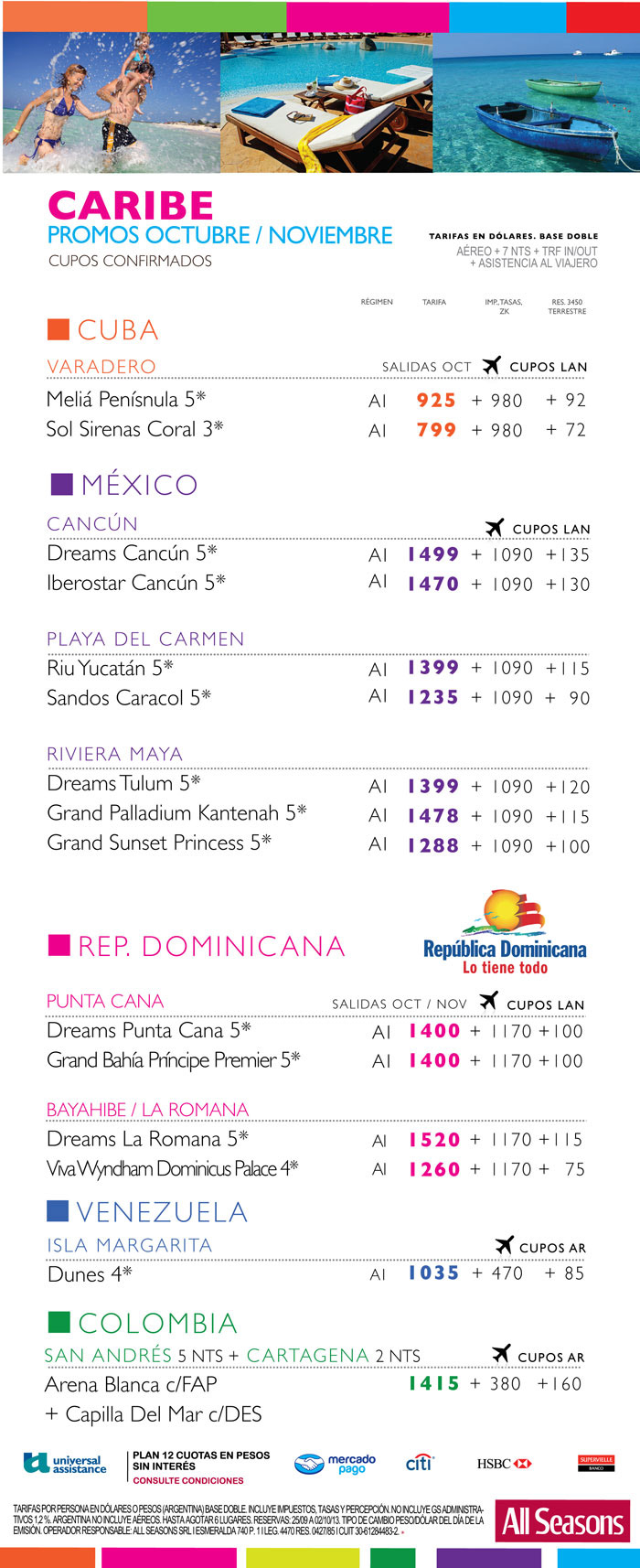Click the Universal Assistance logo
This screenshot has height=1568, width=640.
[x=65, y=1464]
